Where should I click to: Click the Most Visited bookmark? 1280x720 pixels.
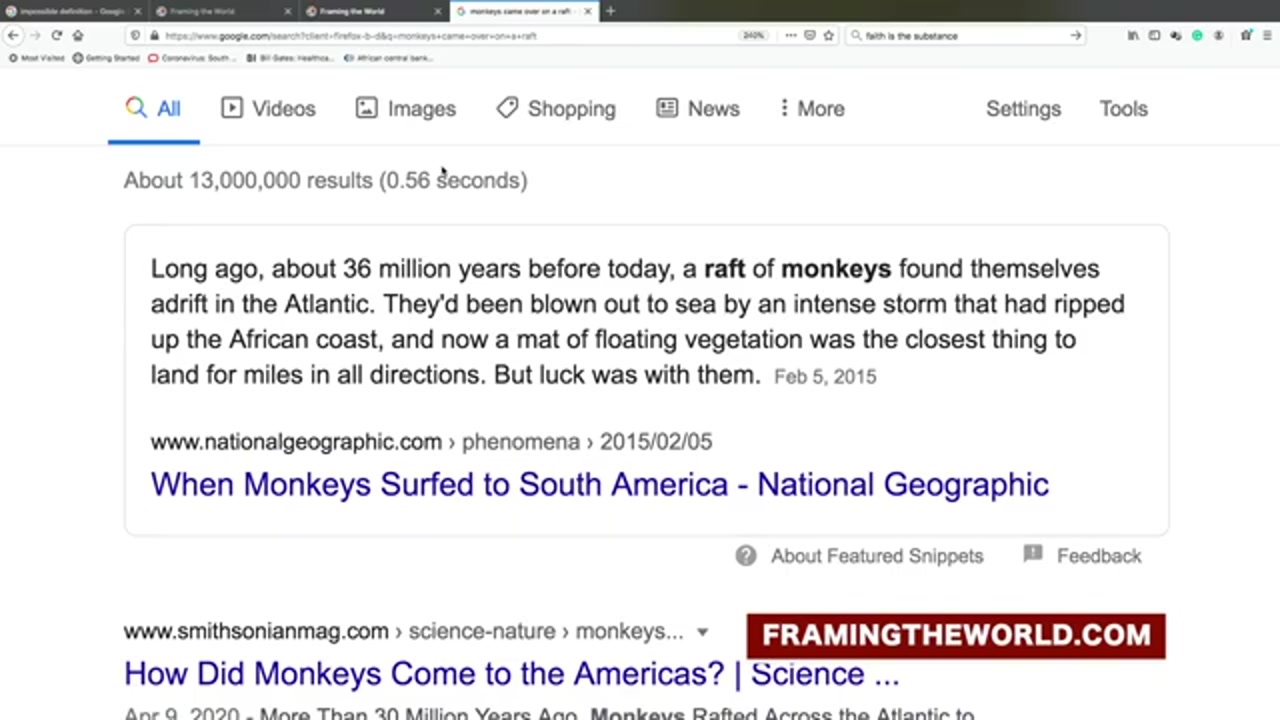(38, 58)
